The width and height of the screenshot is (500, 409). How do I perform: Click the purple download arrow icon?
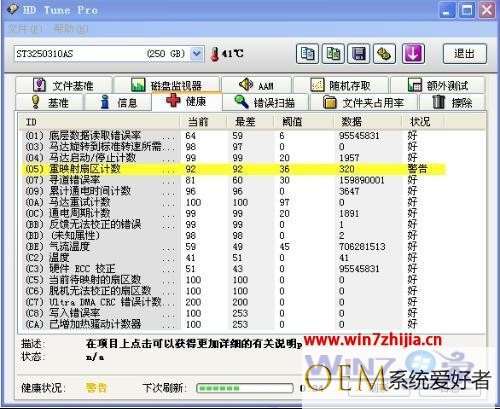tap(413, 53)
